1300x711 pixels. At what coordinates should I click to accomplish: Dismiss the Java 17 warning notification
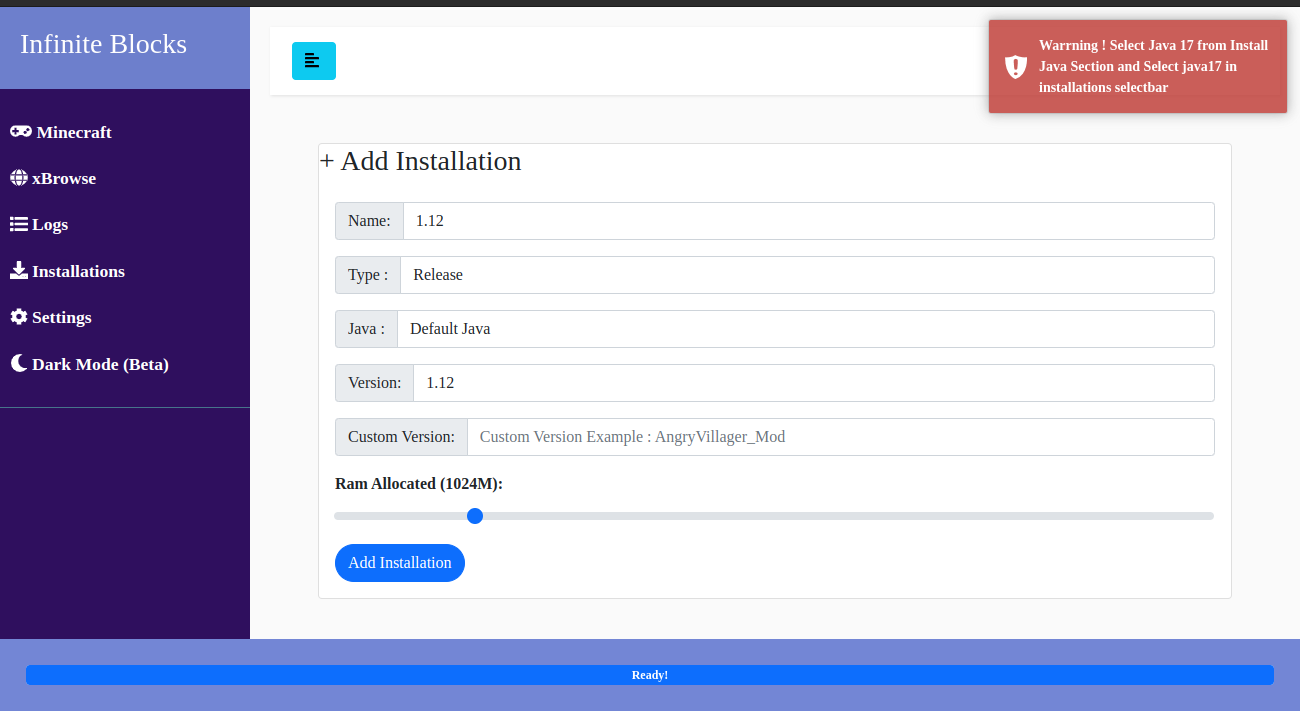[1138, 67]
